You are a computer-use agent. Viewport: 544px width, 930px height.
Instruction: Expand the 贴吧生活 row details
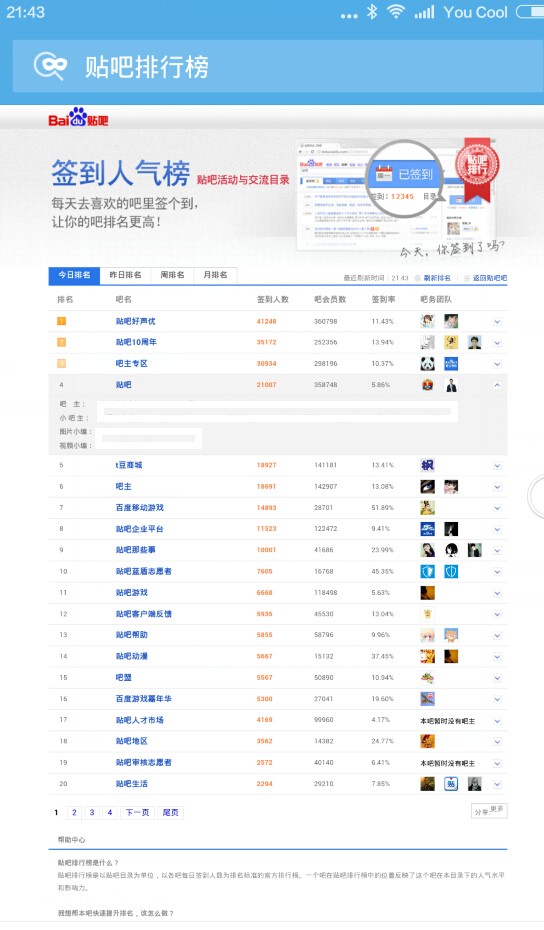point(497,784)
